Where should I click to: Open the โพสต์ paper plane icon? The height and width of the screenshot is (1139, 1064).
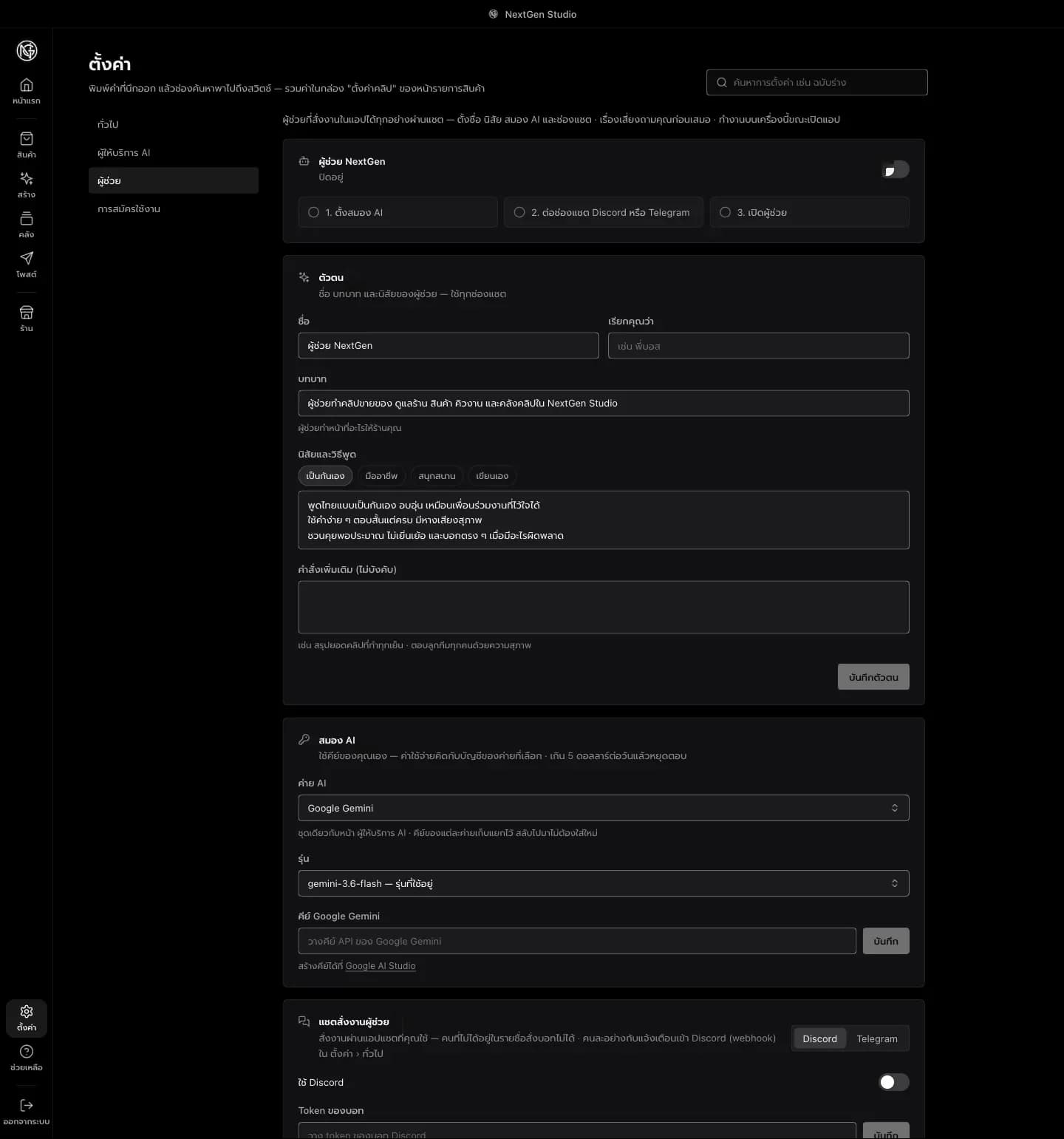27,258
